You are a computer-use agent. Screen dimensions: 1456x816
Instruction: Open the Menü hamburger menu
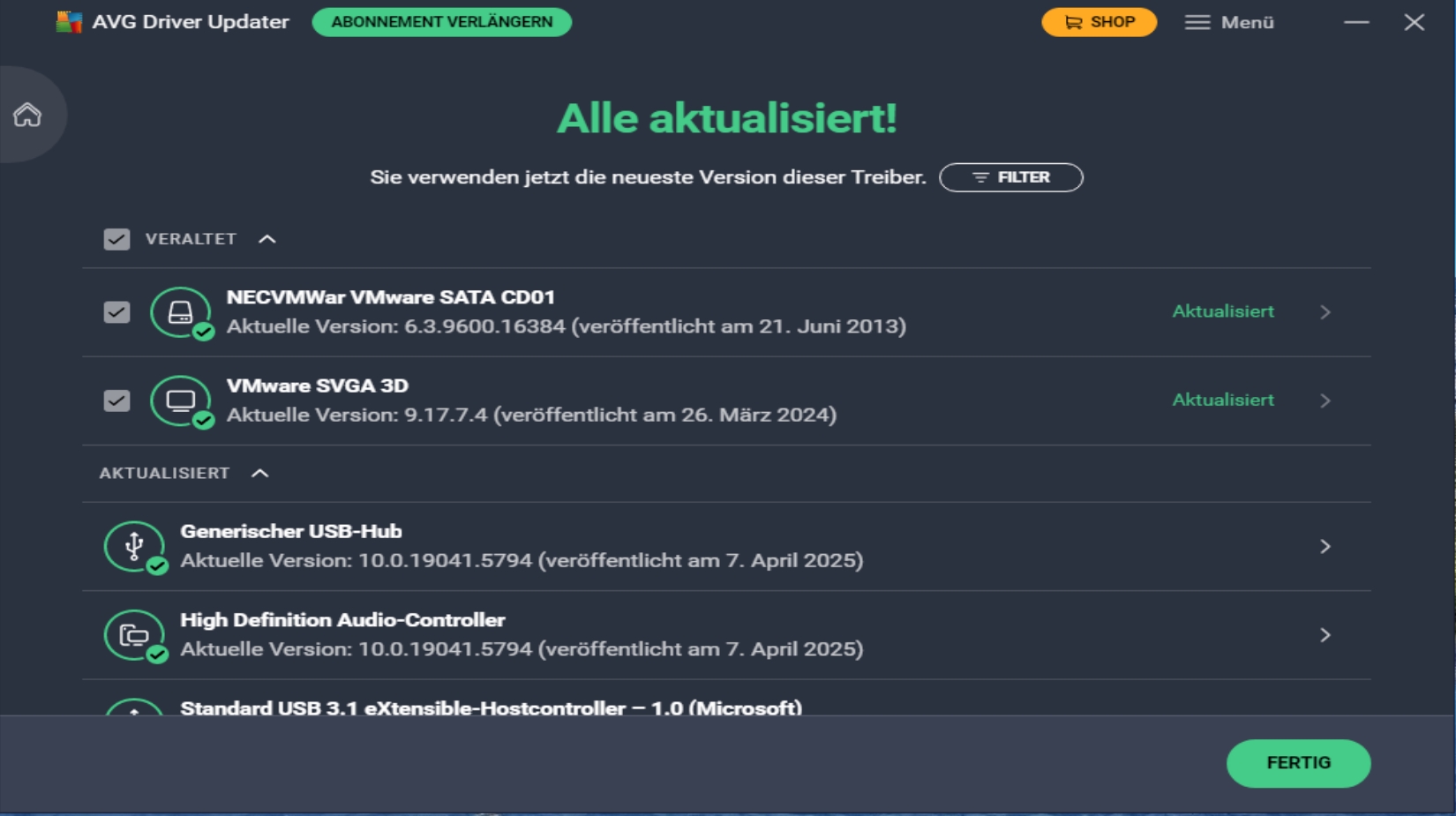pos(1229,22)
